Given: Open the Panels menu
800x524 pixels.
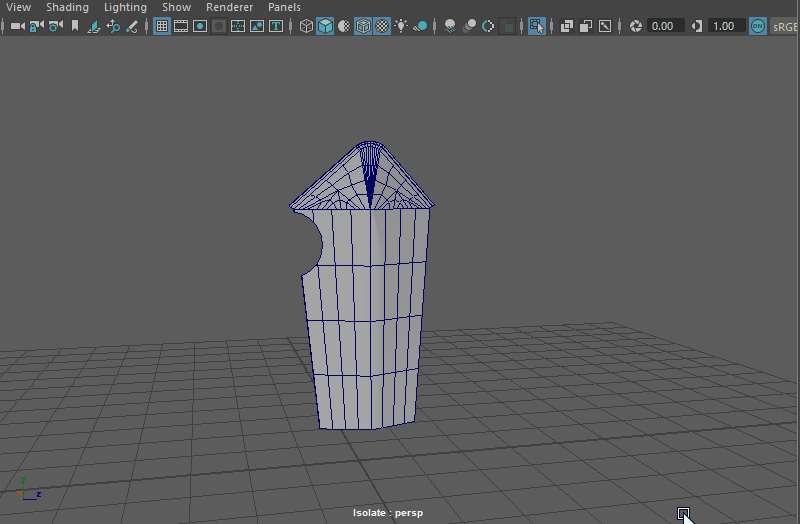Looking at the screenshot, I should click(x=284, y=7).
